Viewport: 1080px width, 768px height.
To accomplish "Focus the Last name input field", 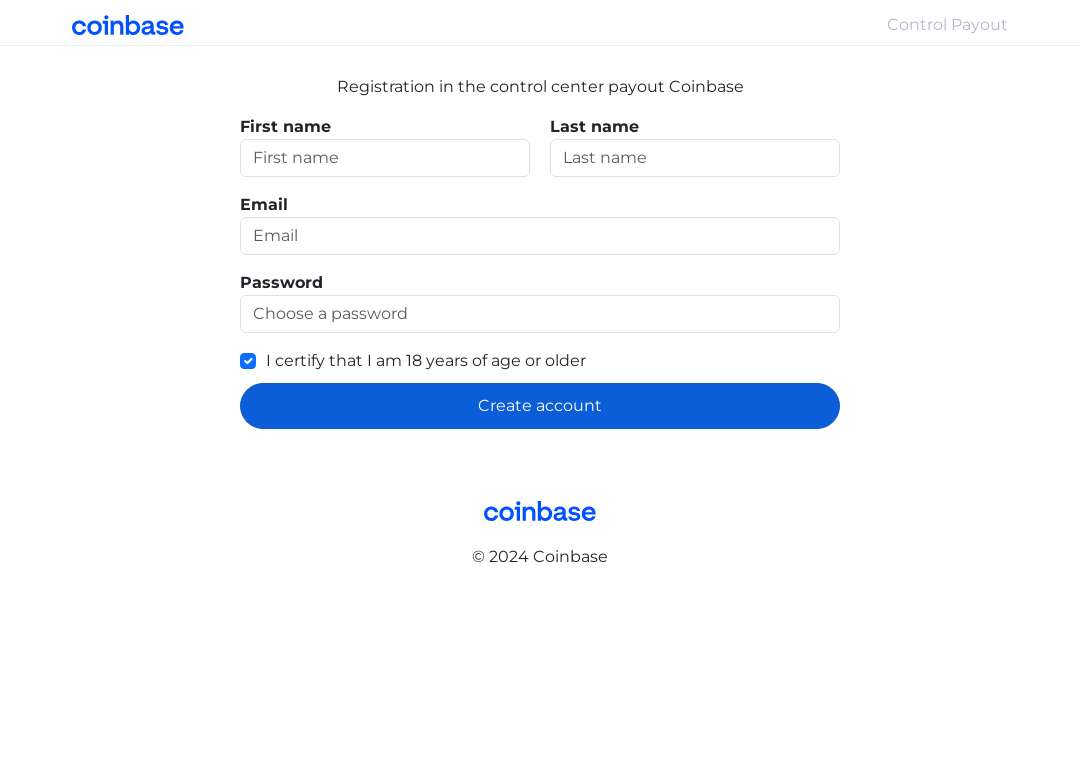I will [694, 158].
